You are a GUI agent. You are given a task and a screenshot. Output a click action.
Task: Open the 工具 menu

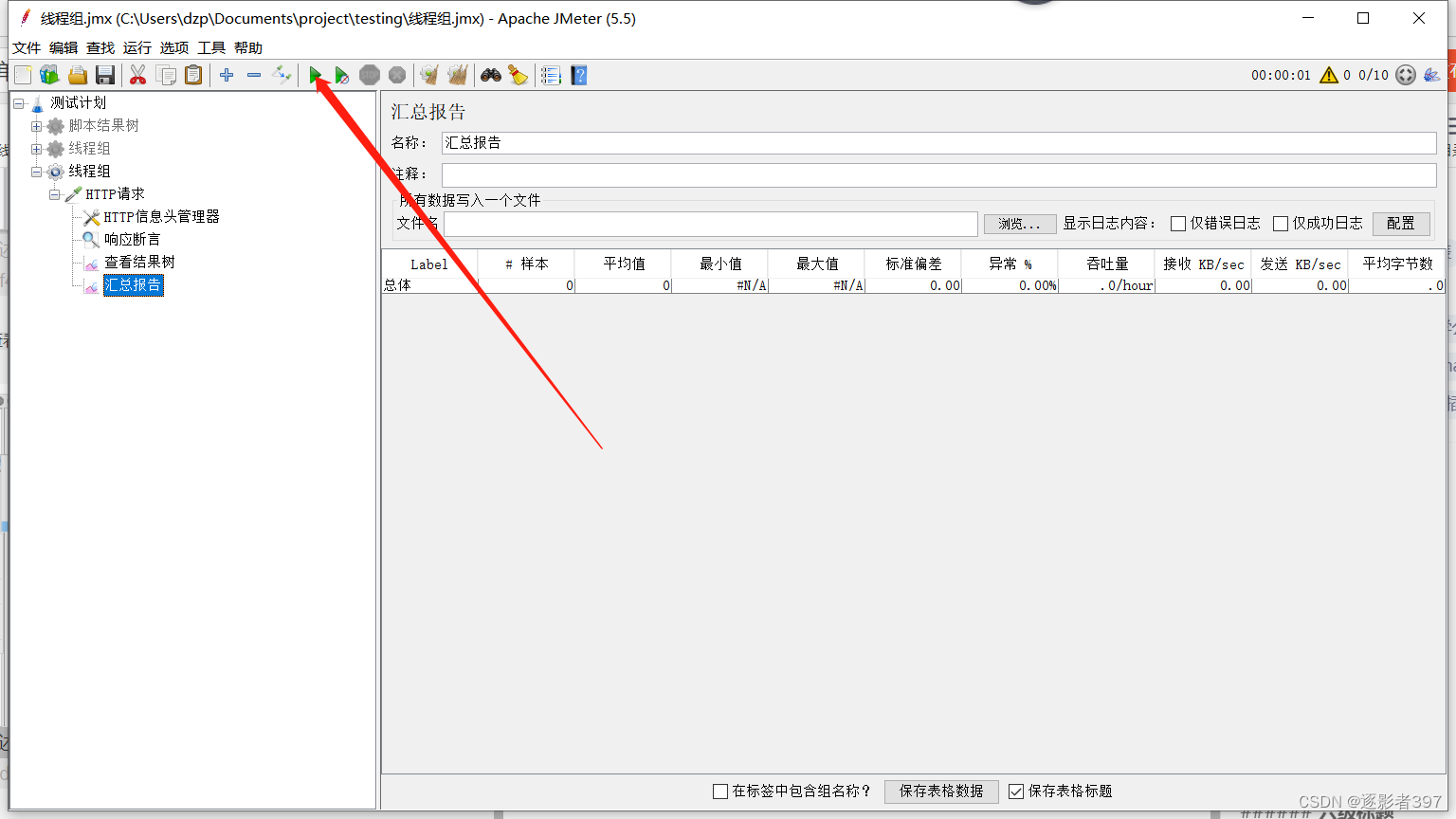211,47
